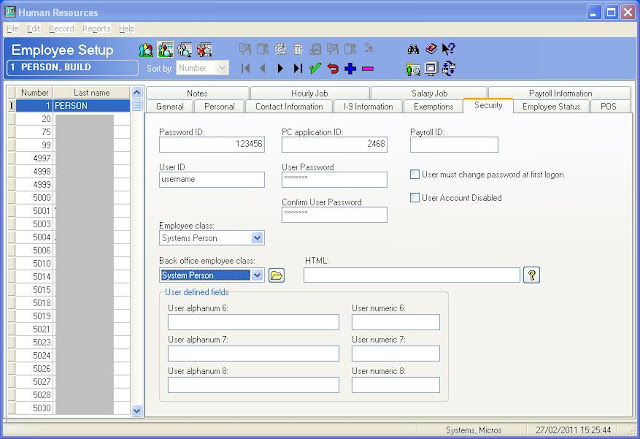Select employee number 5010 in the list
The width and height of the screenshot is (640, 439).
coord(73,264)
